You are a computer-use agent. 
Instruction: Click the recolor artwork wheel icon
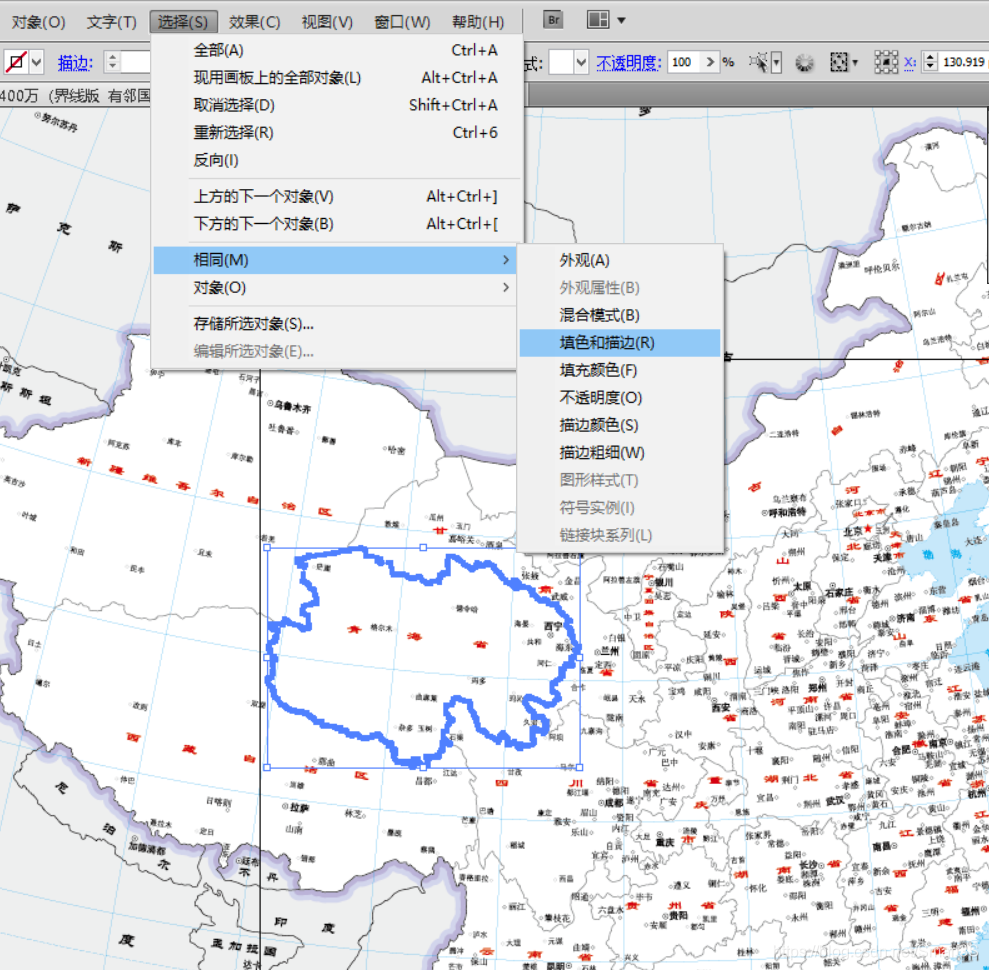point(804,62)
